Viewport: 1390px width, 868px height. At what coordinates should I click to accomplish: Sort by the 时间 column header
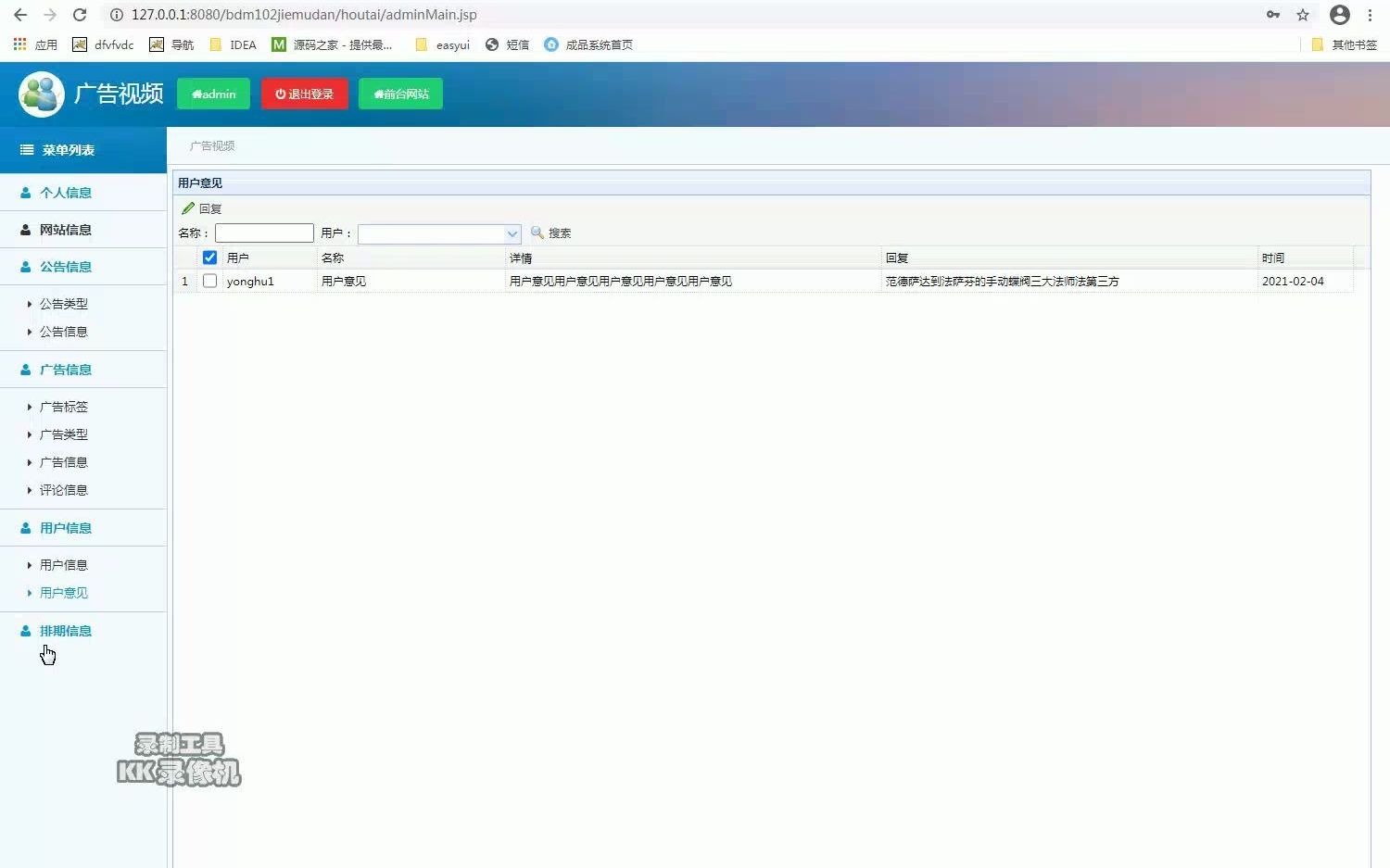pos(1305,258)
